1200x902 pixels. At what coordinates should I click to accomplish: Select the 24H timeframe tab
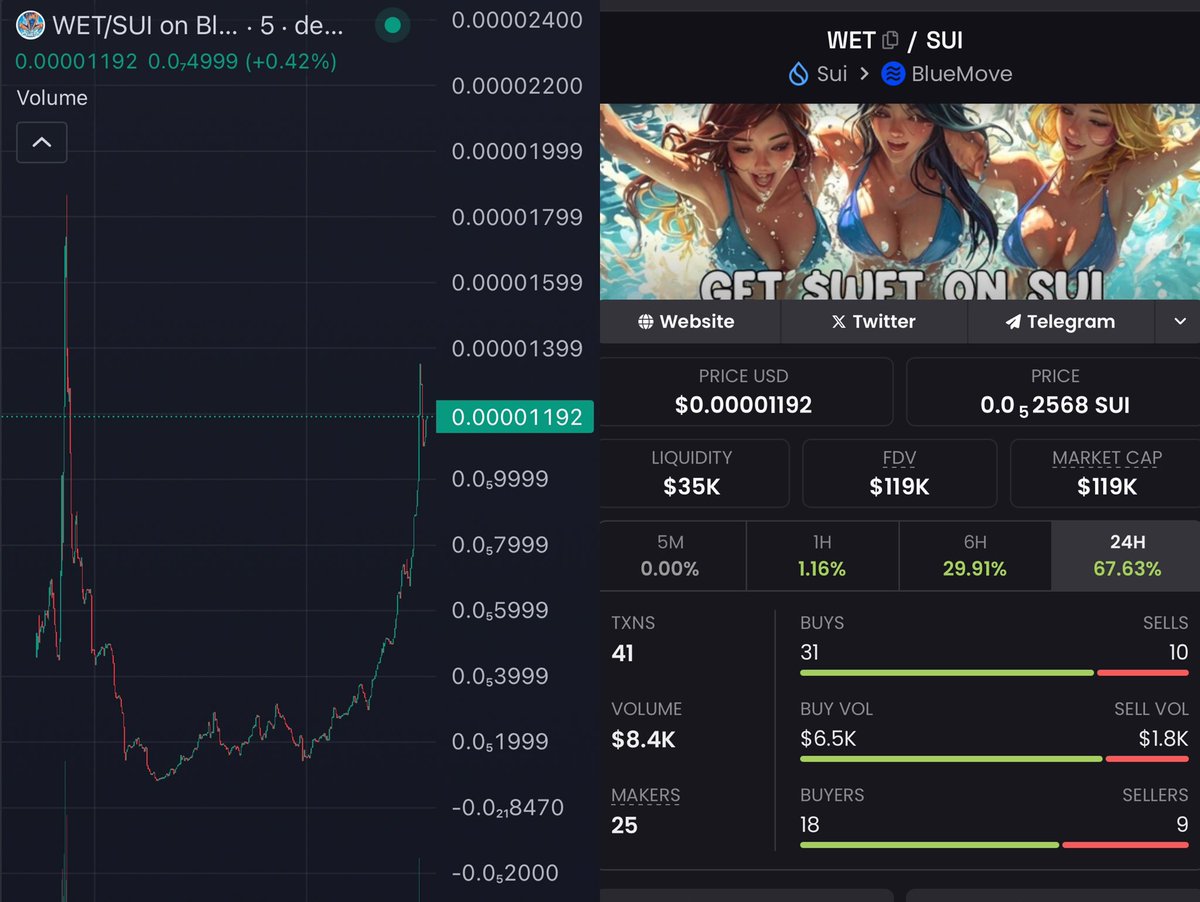point(1126,555)
